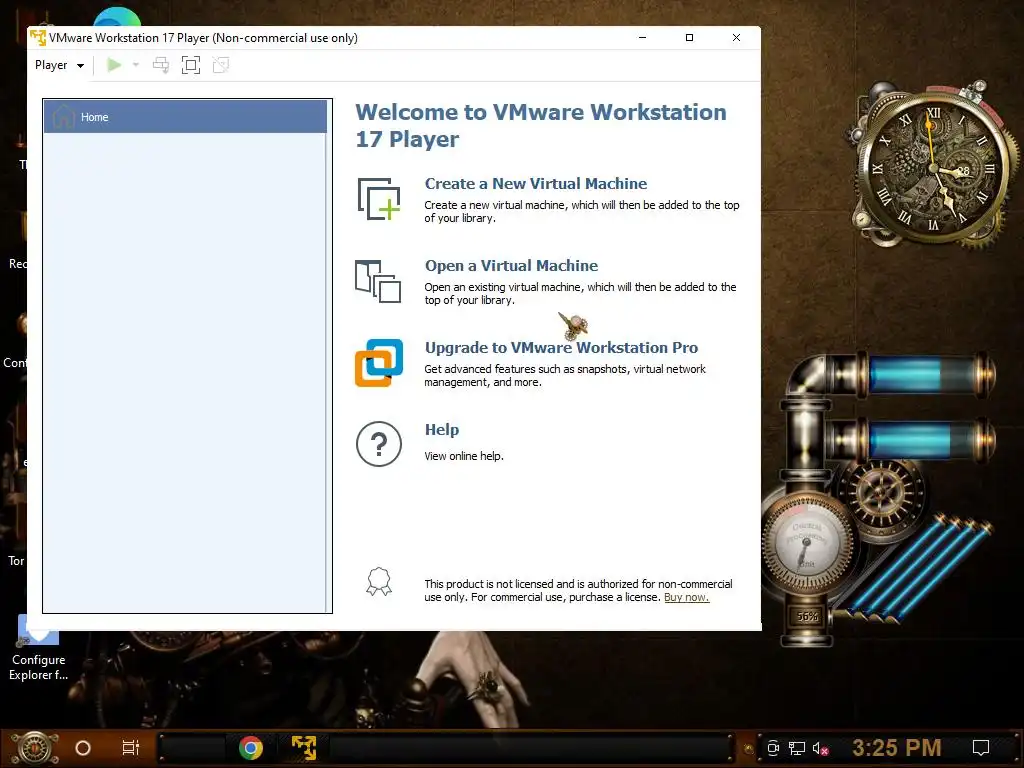The image size is (1024, 768).
Task: Open the steampunk Start button
Action: [35, 748]
